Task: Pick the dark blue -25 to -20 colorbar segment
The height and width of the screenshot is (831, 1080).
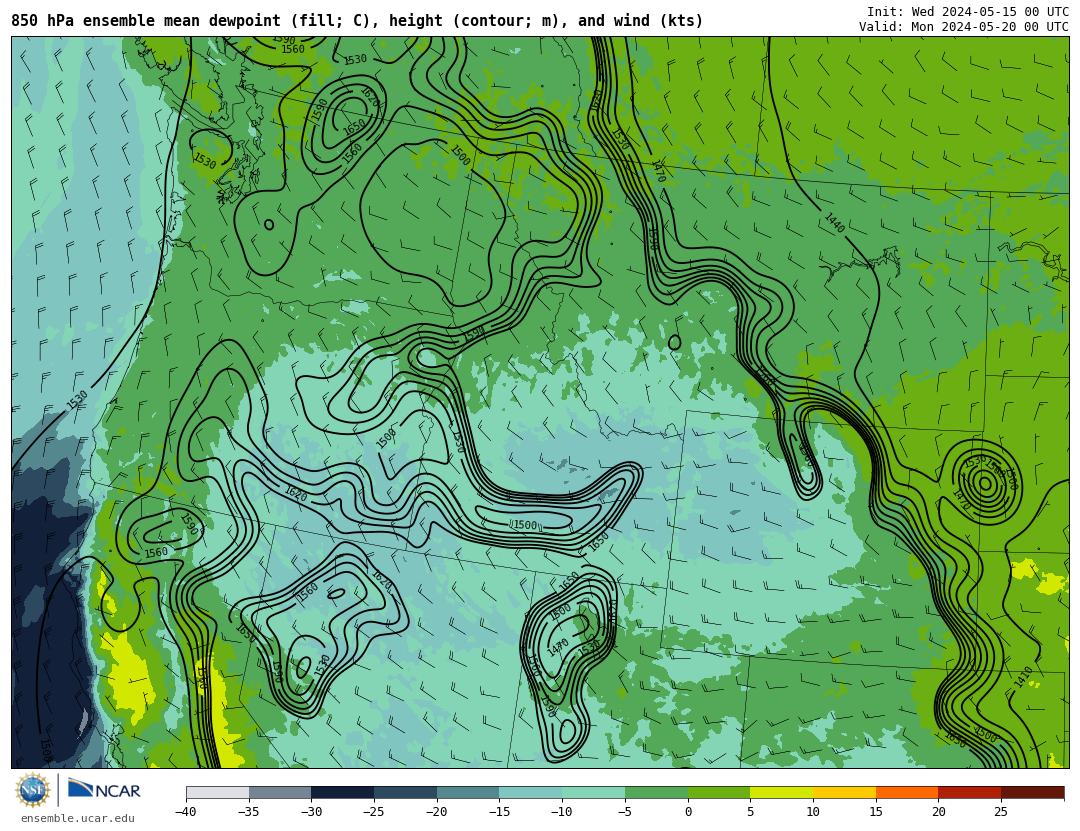Action: coord(406,793)
